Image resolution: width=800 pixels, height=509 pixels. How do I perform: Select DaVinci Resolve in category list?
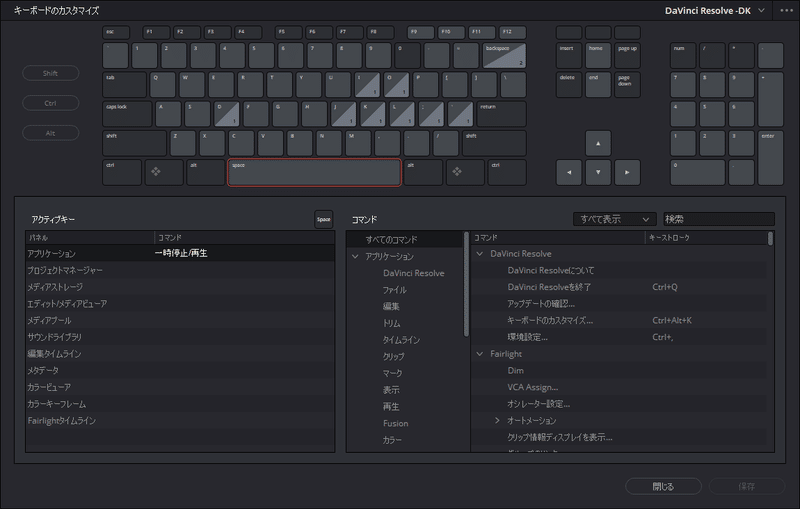point(413,273)
